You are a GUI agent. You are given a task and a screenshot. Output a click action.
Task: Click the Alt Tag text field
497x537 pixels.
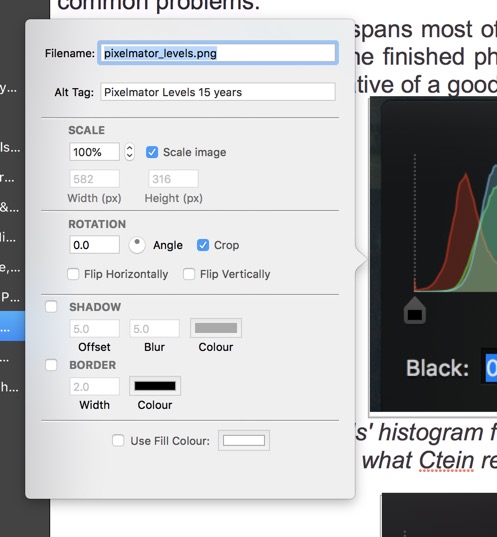click(x=218, y=92)
